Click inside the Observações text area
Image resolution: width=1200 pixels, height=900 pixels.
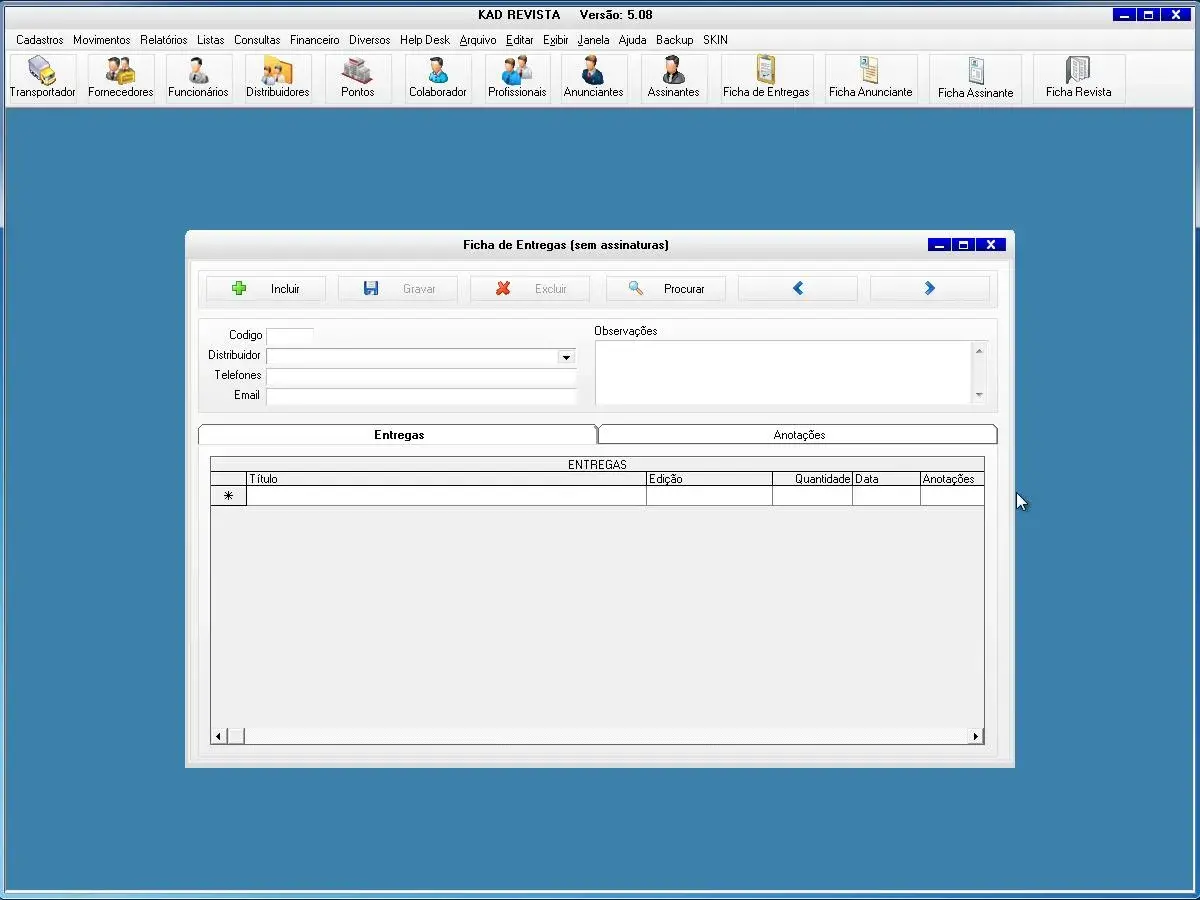coord(782,372)
